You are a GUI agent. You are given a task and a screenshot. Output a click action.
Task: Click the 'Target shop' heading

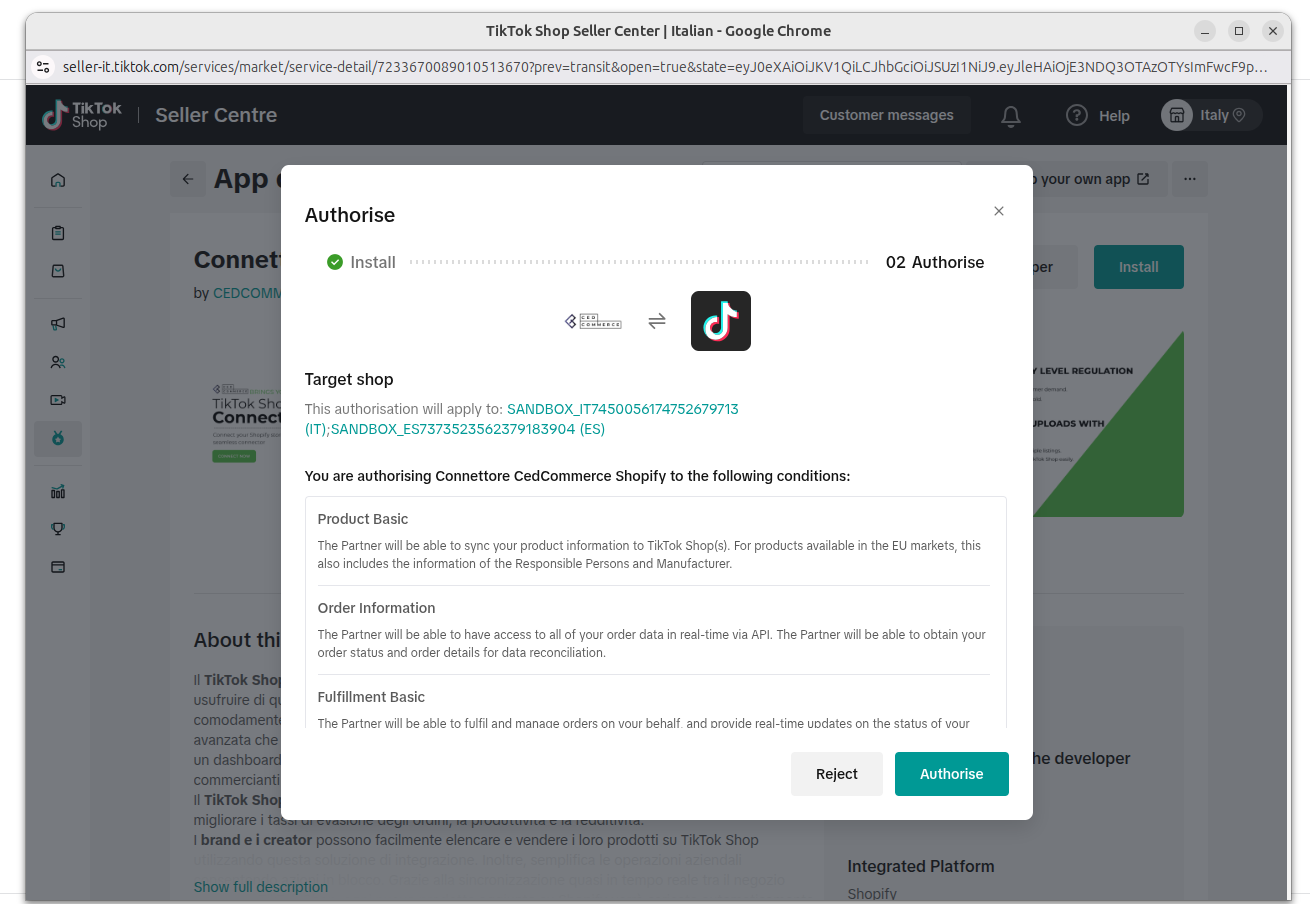click(x=349, y=379)
